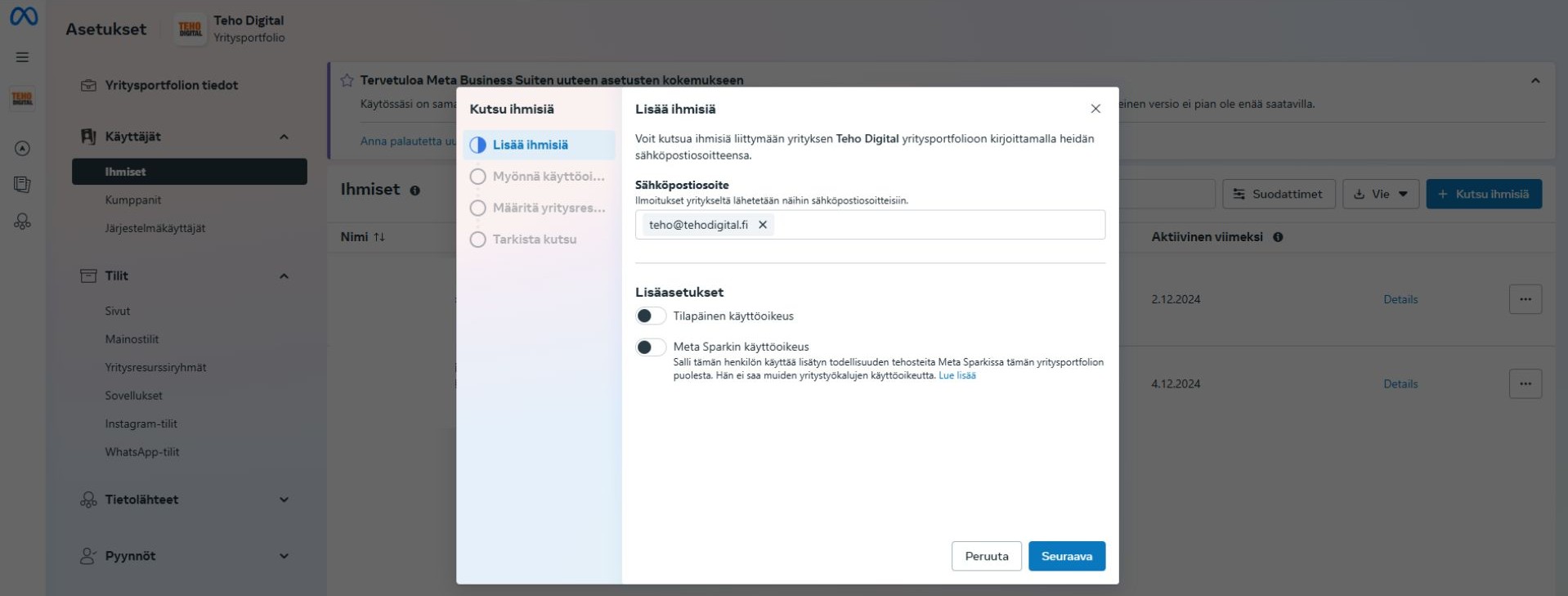Open three-dot menu for 2.12.2024 row
The width and height of the screenshot is (1568, 596).
pyautogui.click(x=1525, y=299)
